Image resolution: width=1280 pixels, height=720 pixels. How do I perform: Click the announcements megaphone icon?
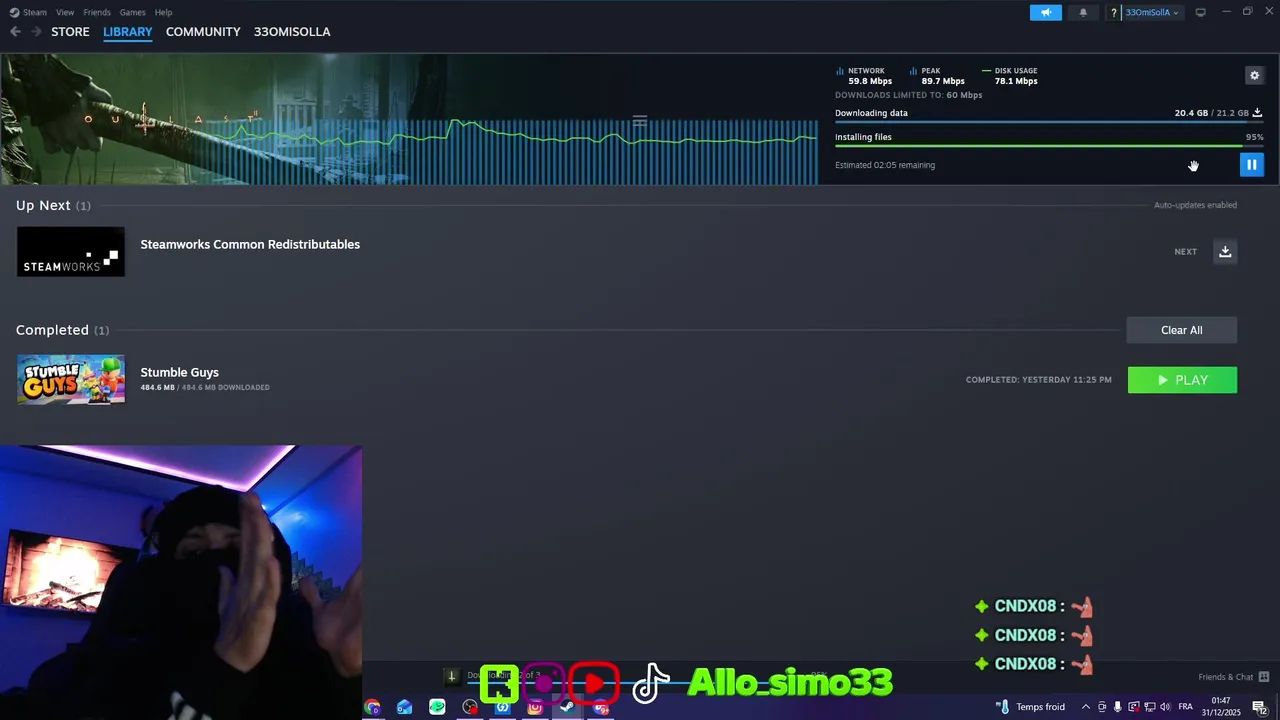[1046, 13]
